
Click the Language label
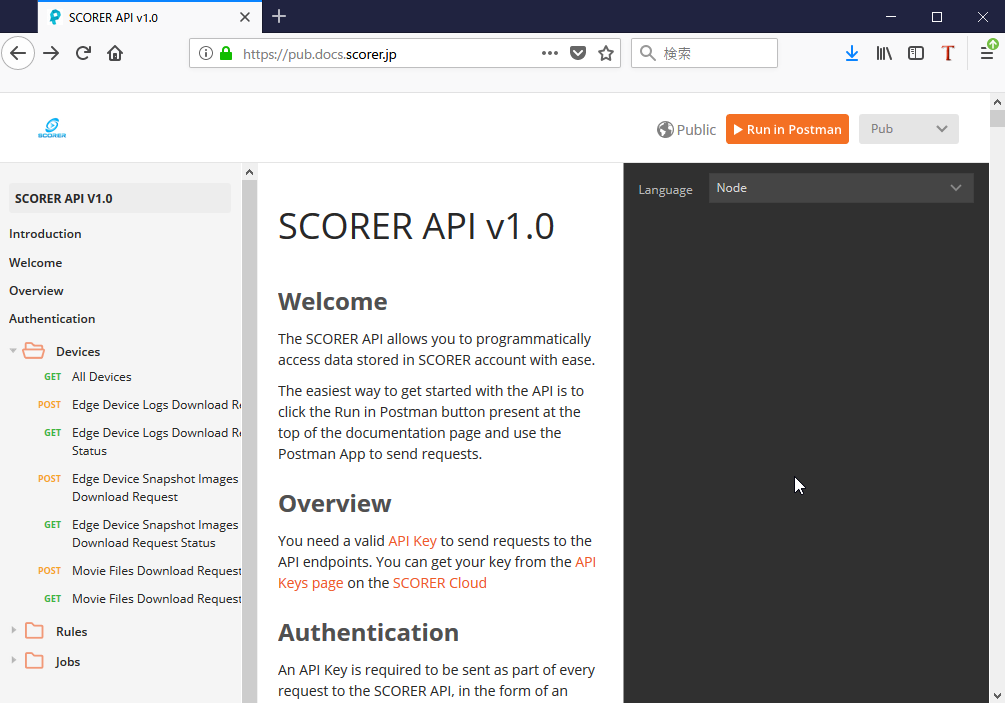pyautogui.click(x=665, y=190)
